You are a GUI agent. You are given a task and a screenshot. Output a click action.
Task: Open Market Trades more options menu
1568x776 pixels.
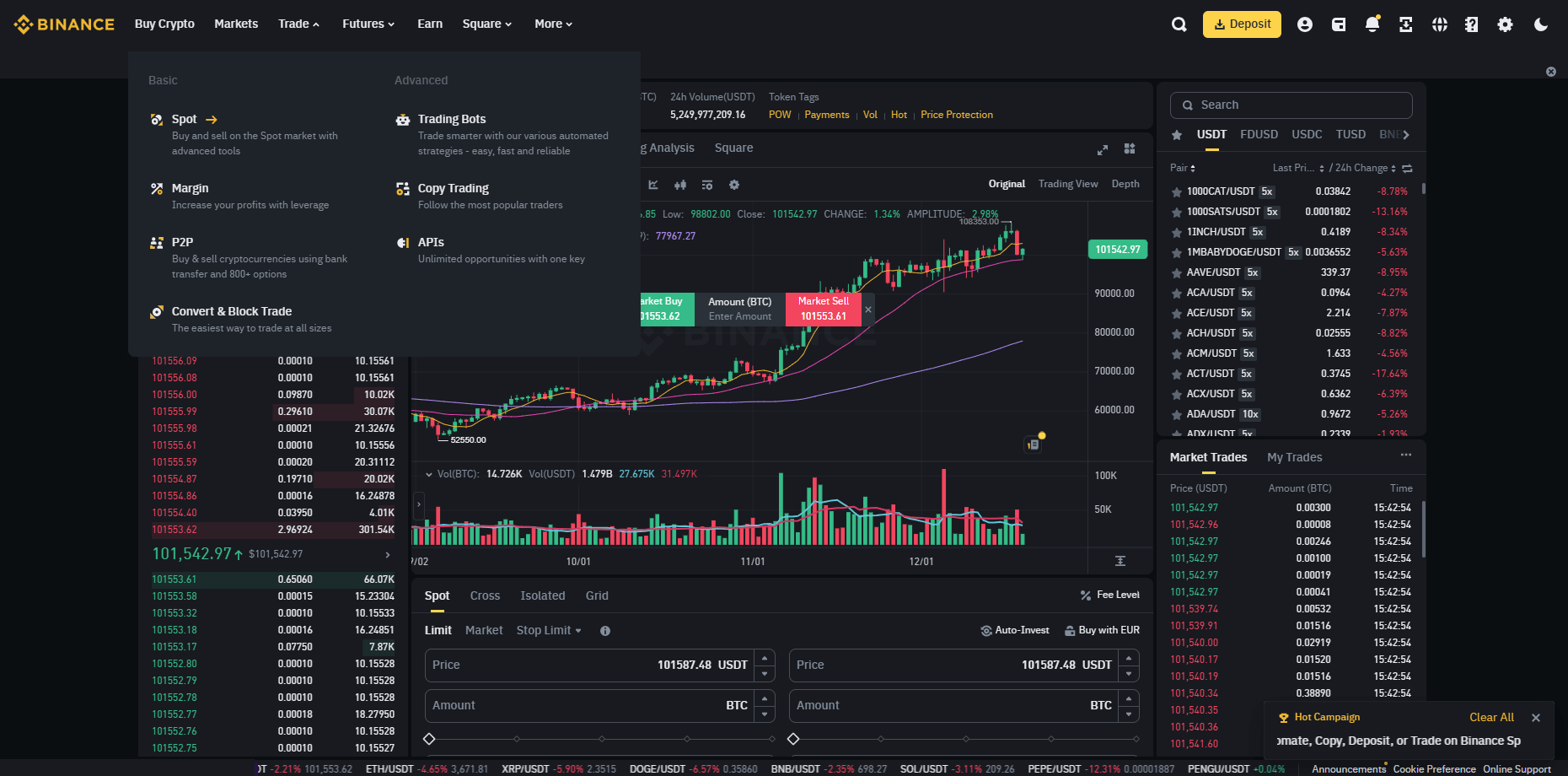[x=1406, y=455]
